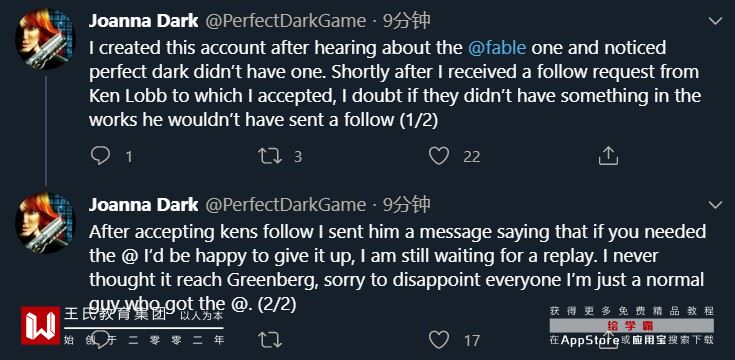Click Joanna Dark avatar on second tweet
Screen dimensions: 735x360
tap(45, 223)
